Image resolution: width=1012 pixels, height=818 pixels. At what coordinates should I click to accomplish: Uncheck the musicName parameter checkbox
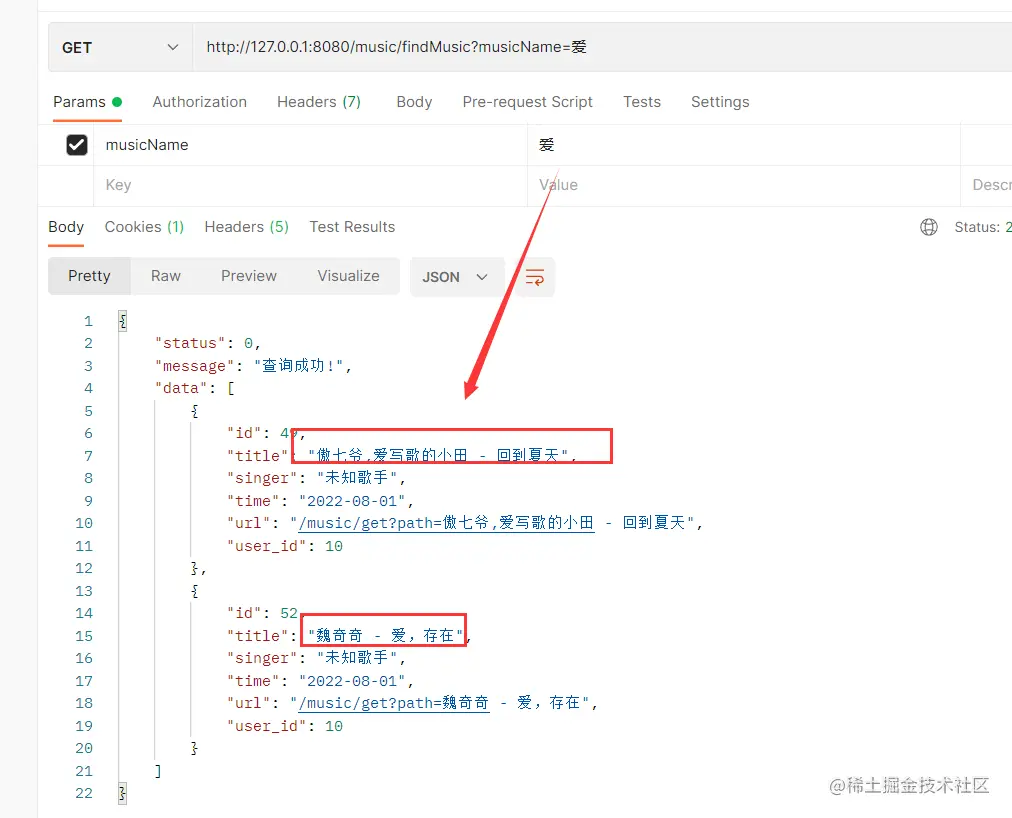tap(77, 145)
